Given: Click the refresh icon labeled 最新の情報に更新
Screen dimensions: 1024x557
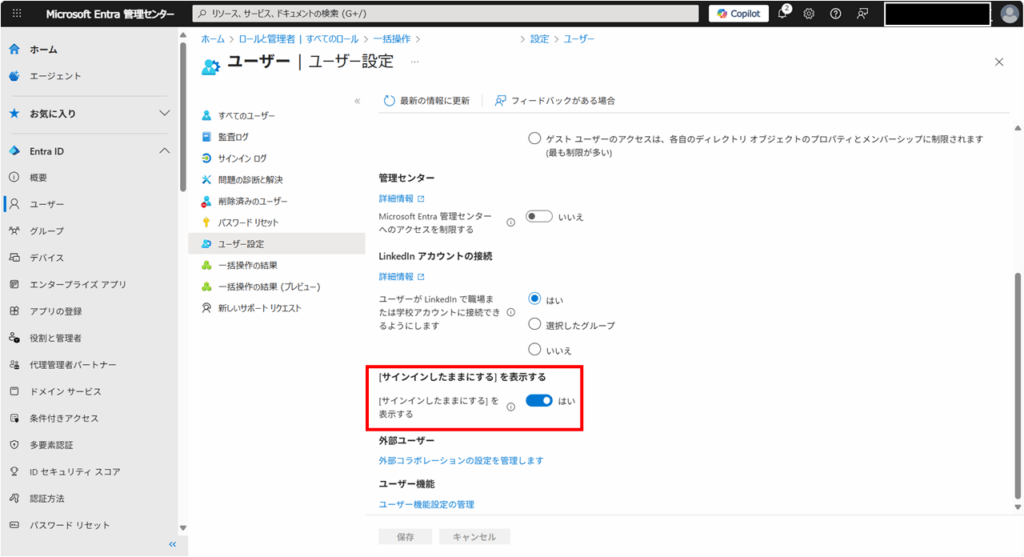Looking at the screenshot, I should (x=389, y=101).
